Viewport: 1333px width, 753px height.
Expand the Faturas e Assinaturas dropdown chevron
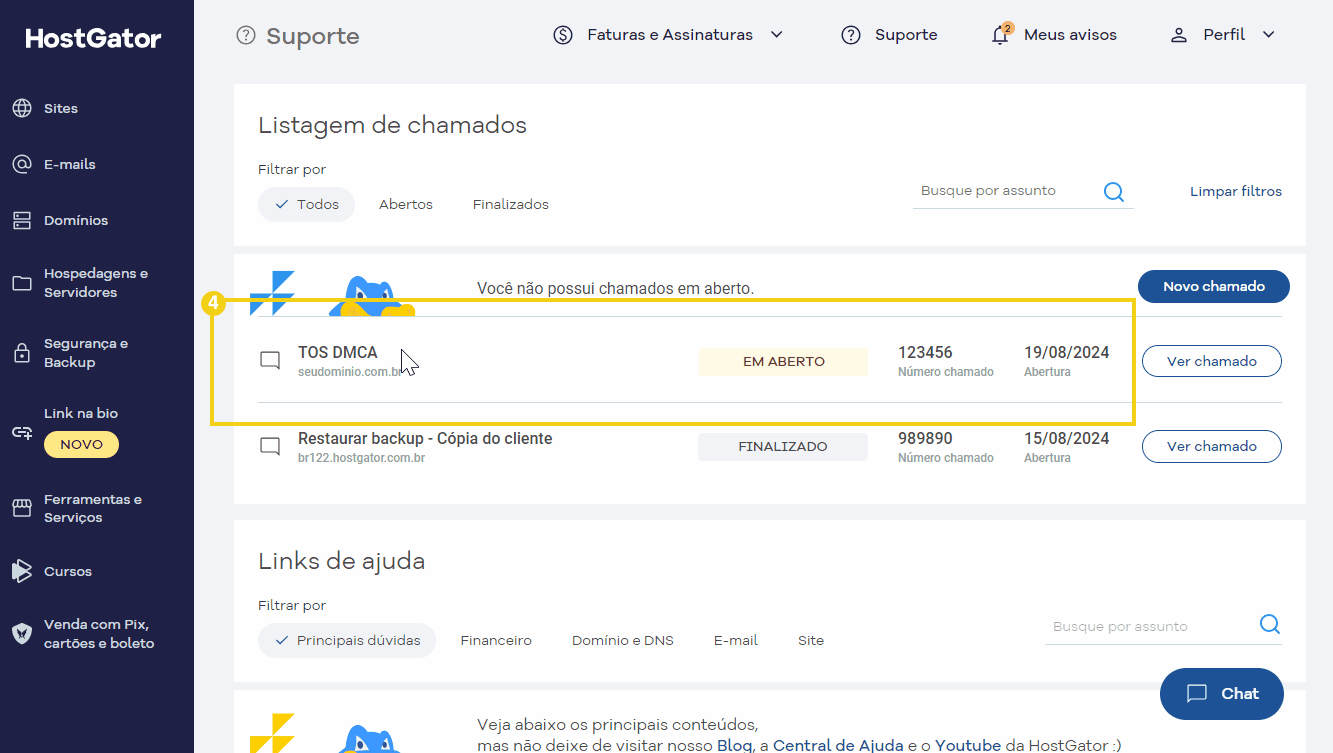click(776, 35)
